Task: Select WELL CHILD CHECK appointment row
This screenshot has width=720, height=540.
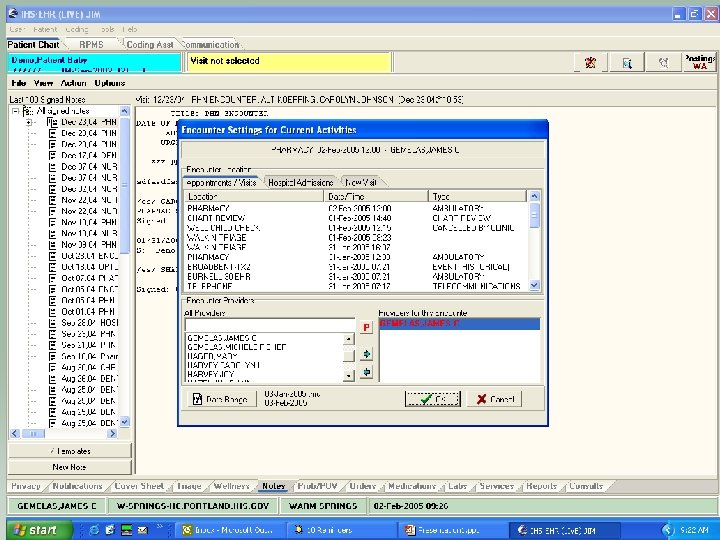Action: click(357, 228)
